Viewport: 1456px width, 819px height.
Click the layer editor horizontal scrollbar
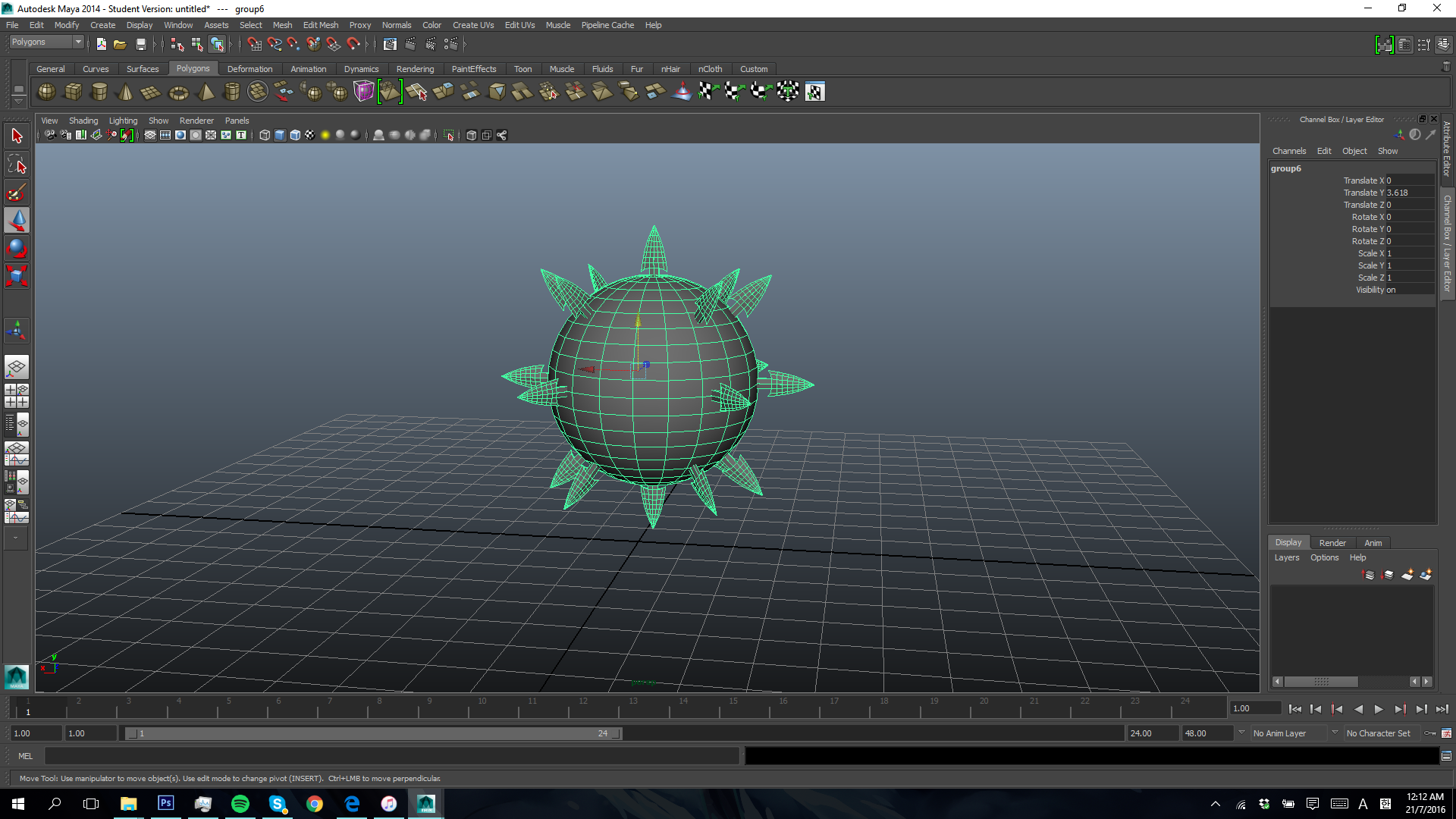[x=1321, y=682]
